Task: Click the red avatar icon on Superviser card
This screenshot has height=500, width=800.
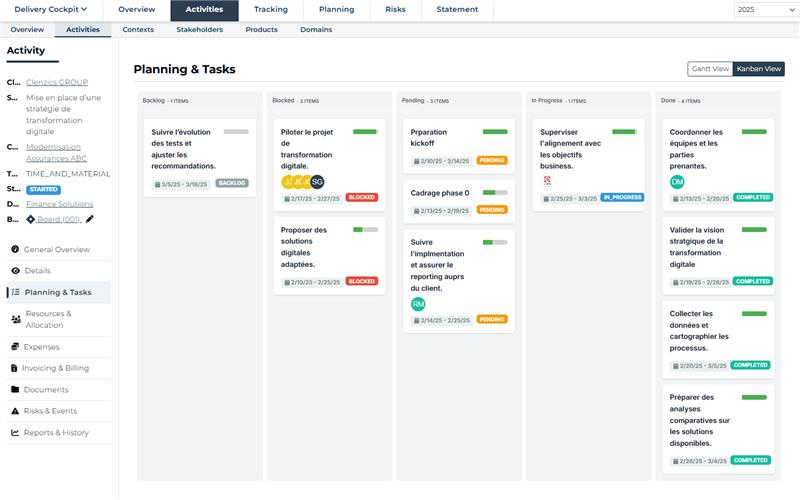Action: [547, 180]
